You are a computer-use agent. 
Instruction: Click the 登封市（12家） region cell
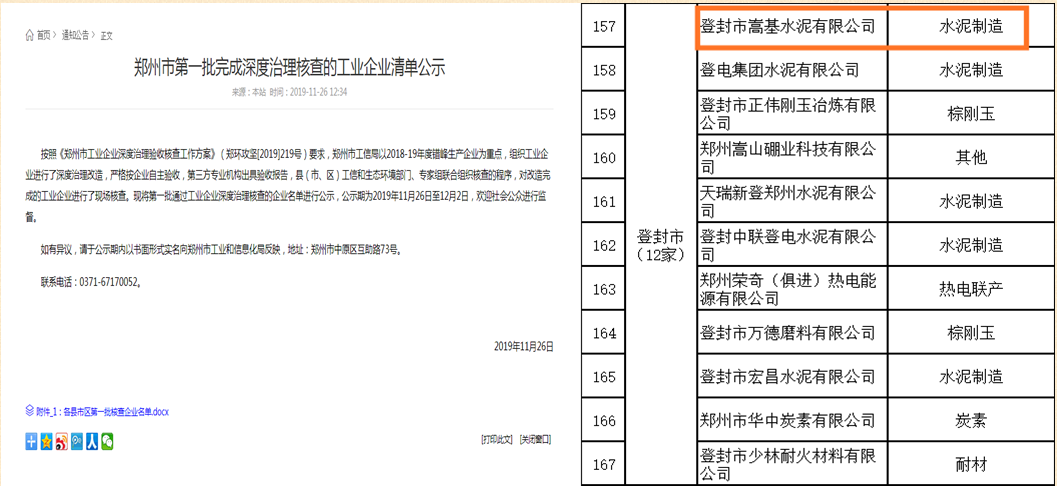tap(660, 245)
